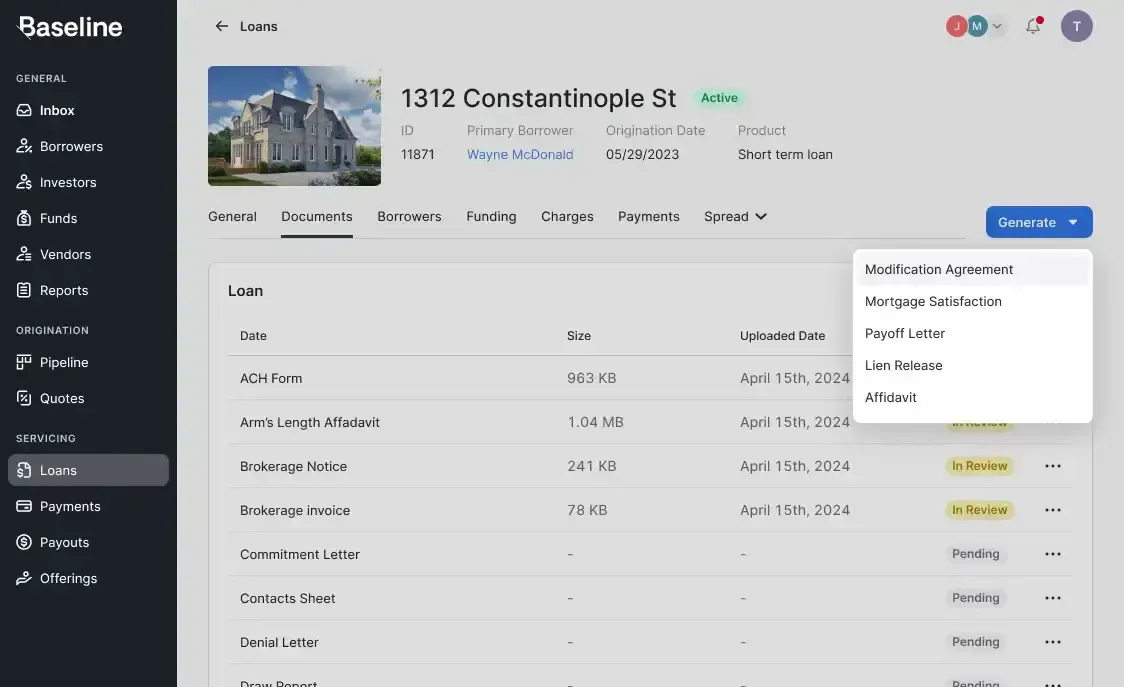Open the Payouts section under Servicing
The image size is (1124, 687).
coord(62,542)
